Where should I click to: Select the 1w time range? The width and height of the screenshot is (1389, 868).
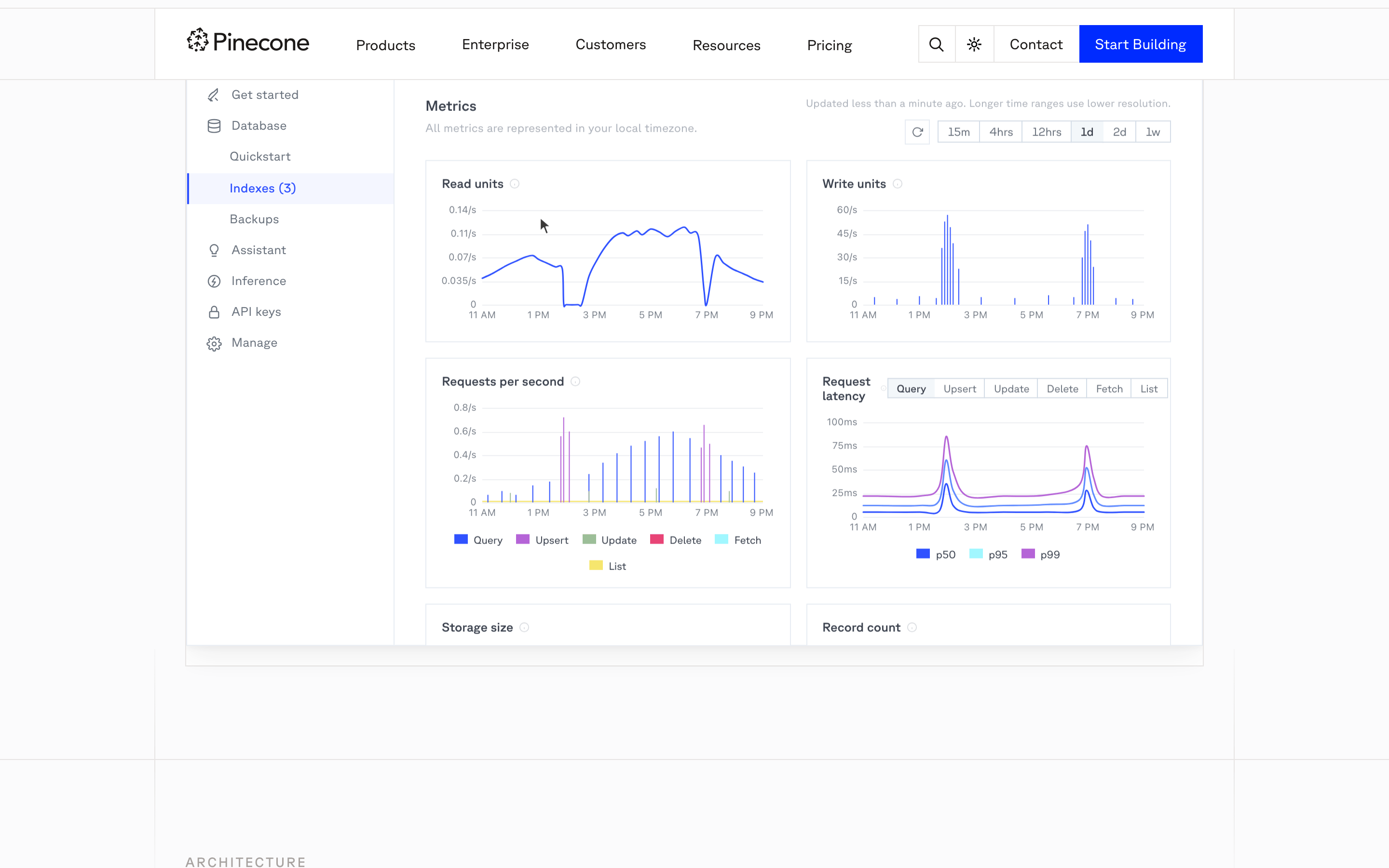click(x=1153, y=132)
